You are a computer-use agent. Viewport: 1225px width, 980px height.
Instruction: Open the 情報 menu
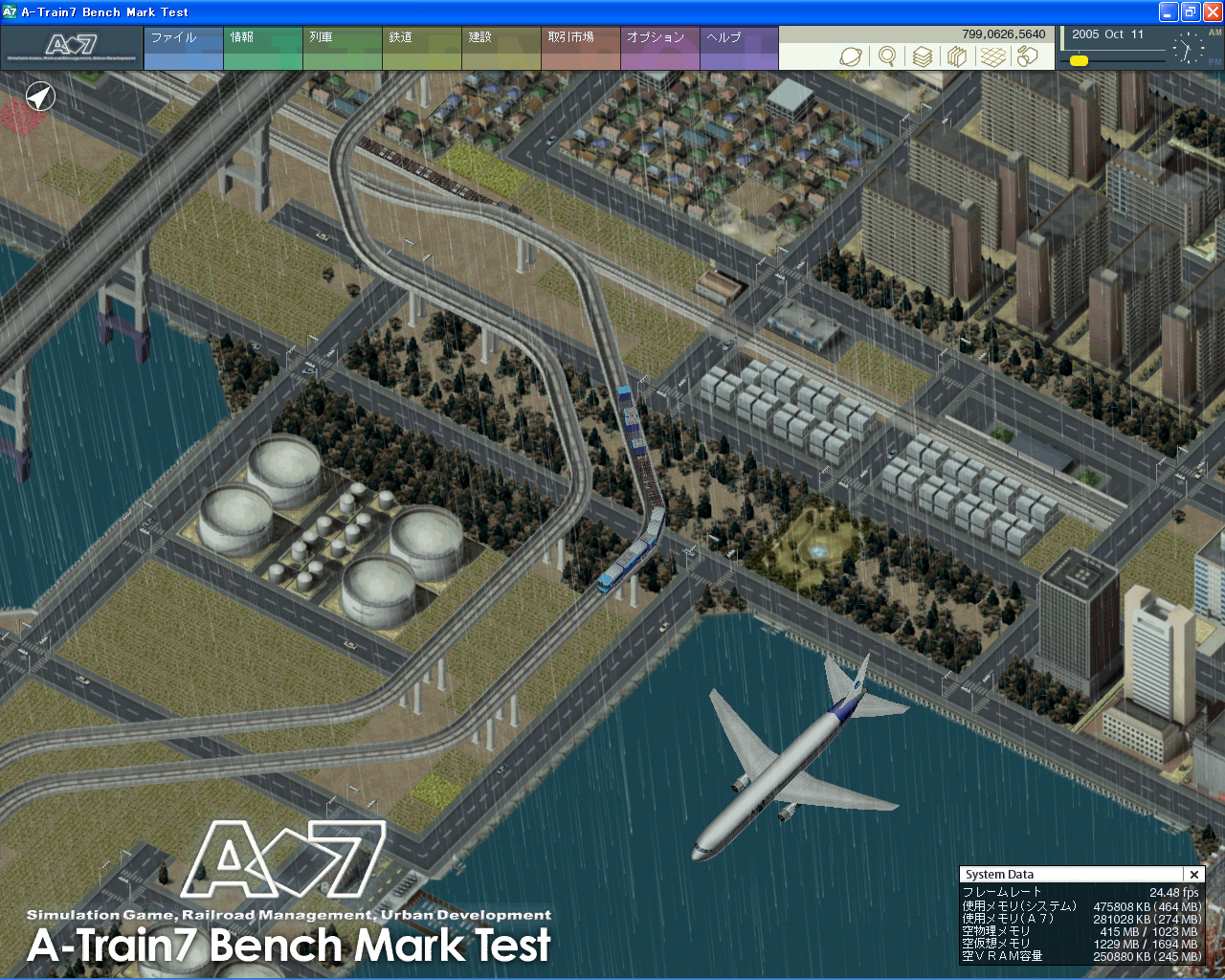[x=263, y=48]
